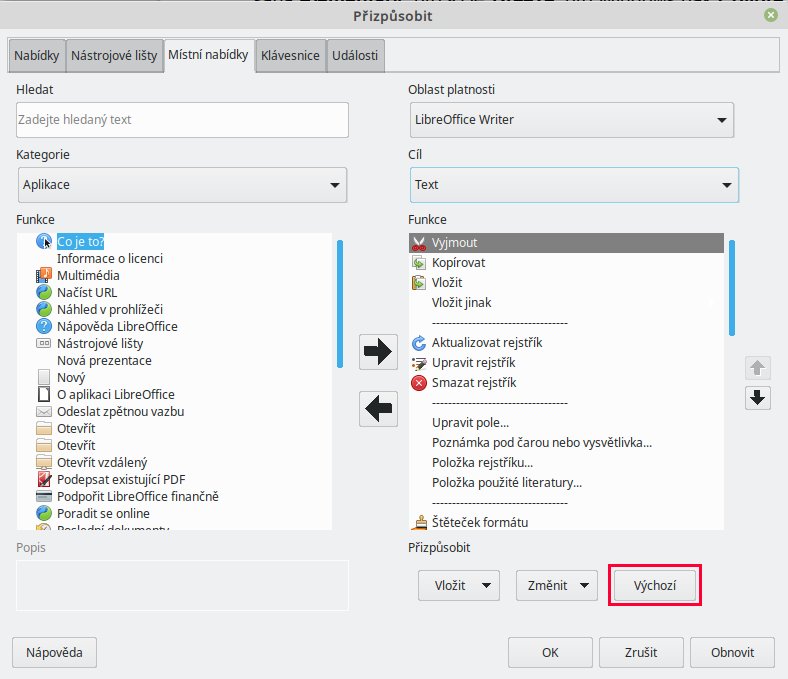The height and width of the screenshot is (679, 788).
Task: Open help via Nápověda button
Action: pos(54,652)
